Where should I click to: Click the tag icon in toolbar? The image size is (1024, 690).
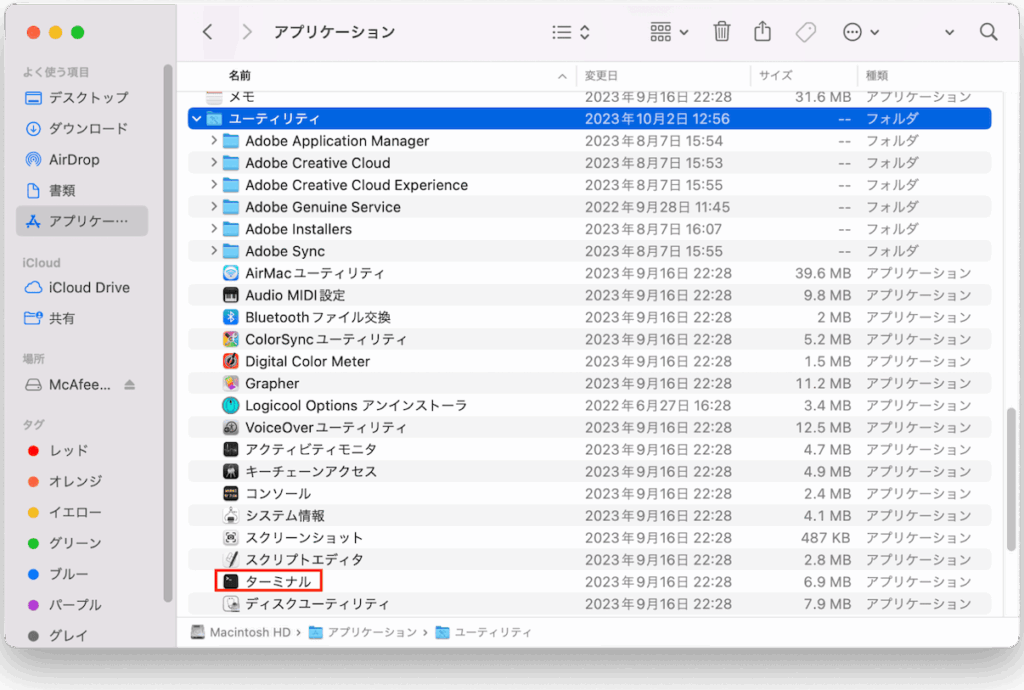(805, 32)
